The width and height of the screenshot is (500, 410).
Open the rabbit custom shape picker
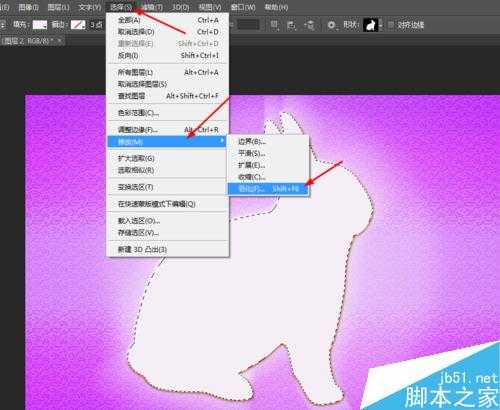372,25
